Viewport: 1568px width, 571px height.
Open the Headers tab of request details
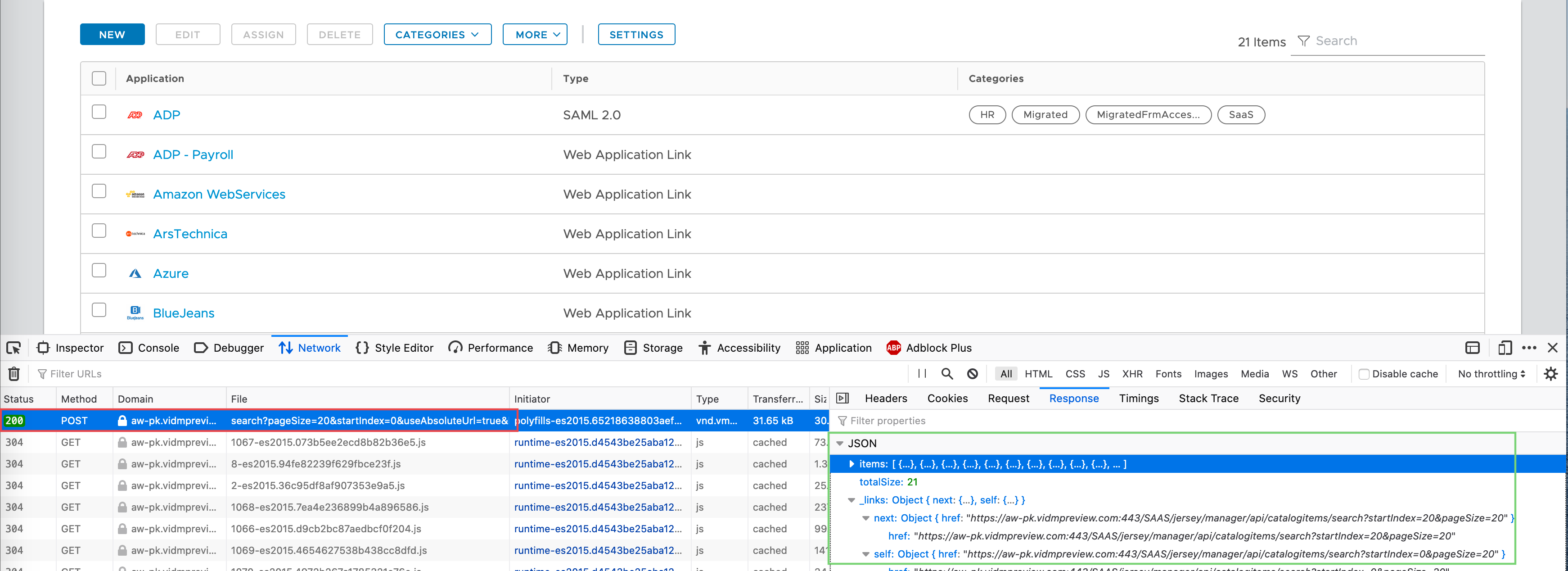886,398
